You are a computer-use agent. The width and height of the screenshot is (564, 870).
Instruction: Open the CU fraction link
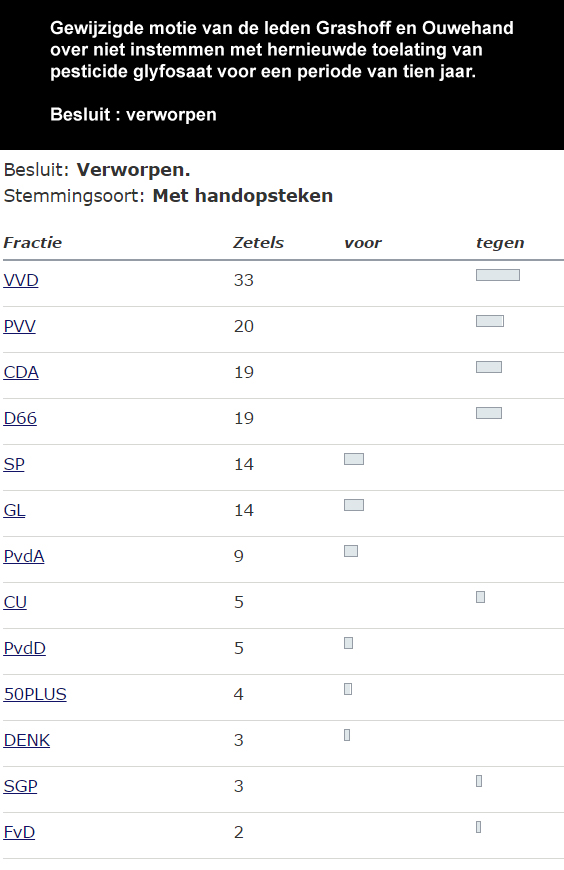pyautogui.click(x=15, y=603)
